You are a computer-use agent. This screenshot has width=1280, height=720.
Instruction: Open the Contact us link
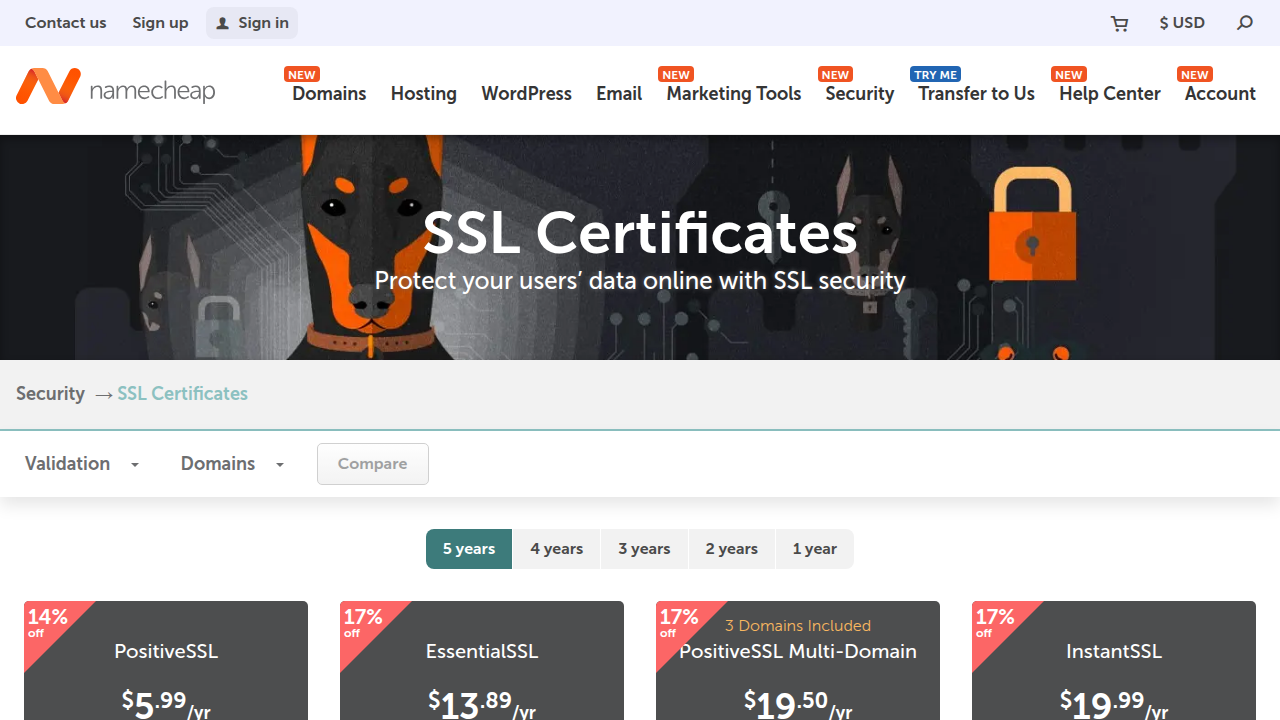[66, 23]
